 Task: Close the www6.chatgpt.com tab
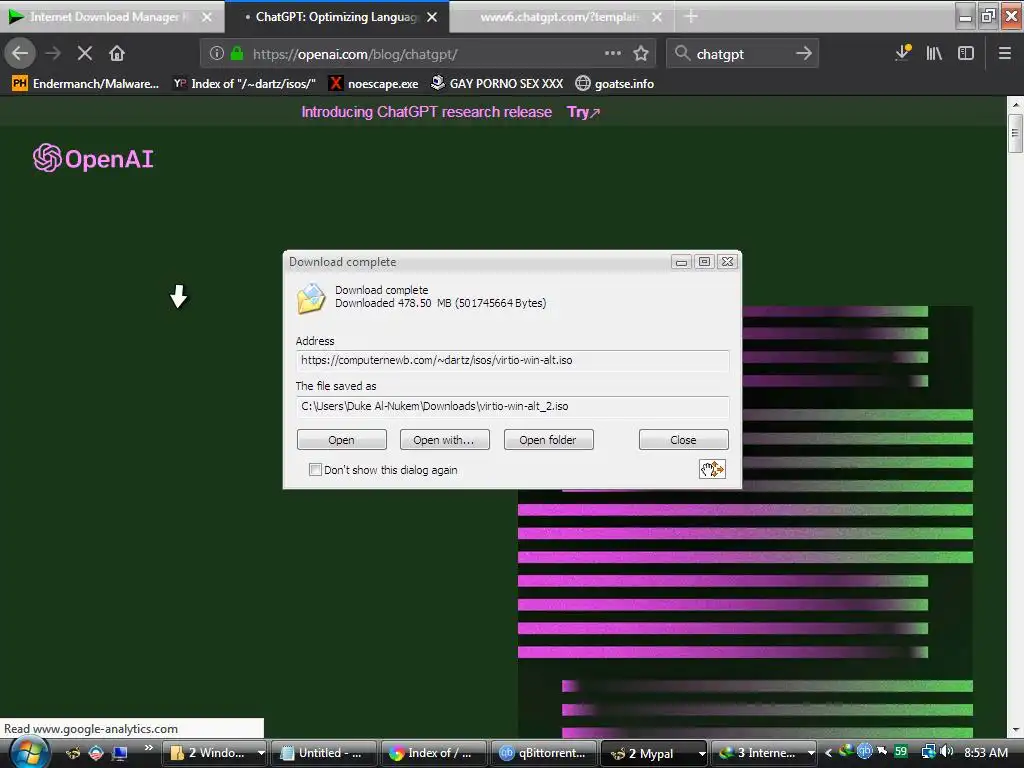[657, 17]
